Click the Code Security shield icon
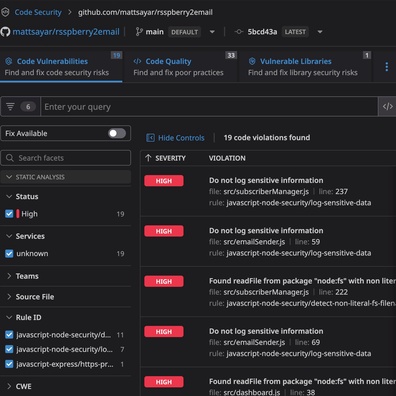 click(5, 12)
